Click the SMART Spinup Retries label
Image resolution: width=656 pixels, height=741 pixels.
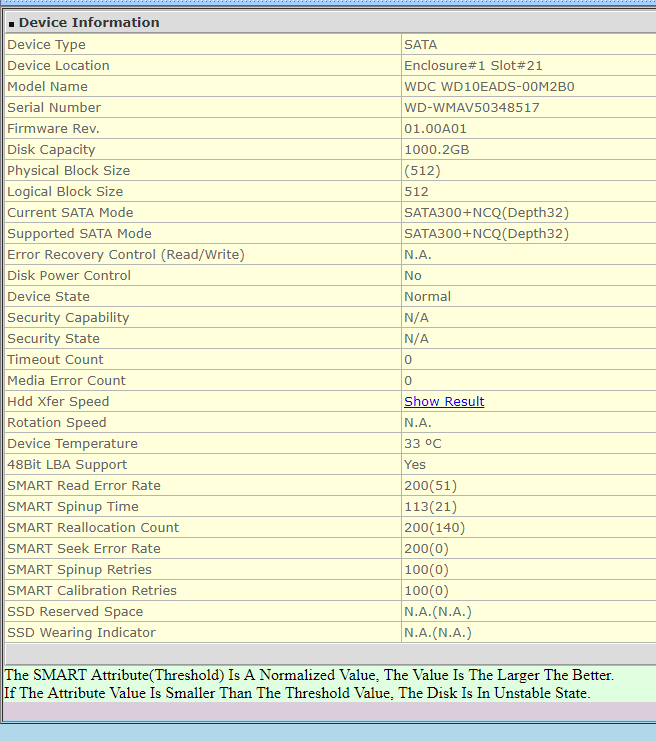coord(79,569)
